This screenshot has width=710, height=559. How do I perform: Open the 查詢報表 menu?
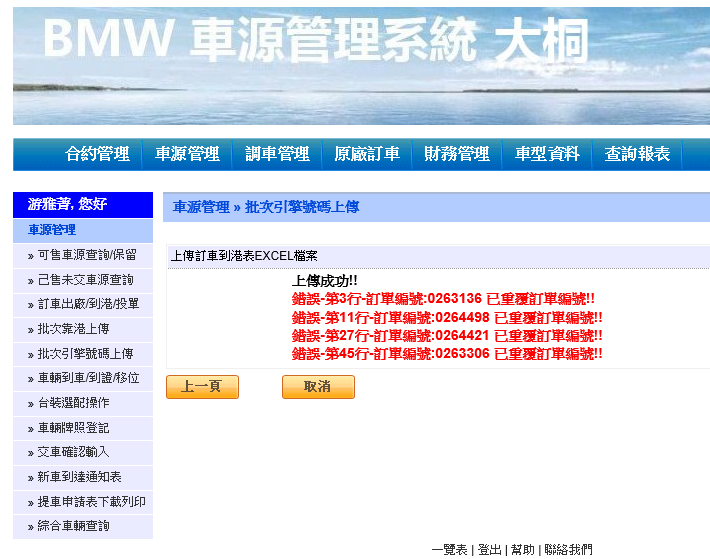(637, 154)
